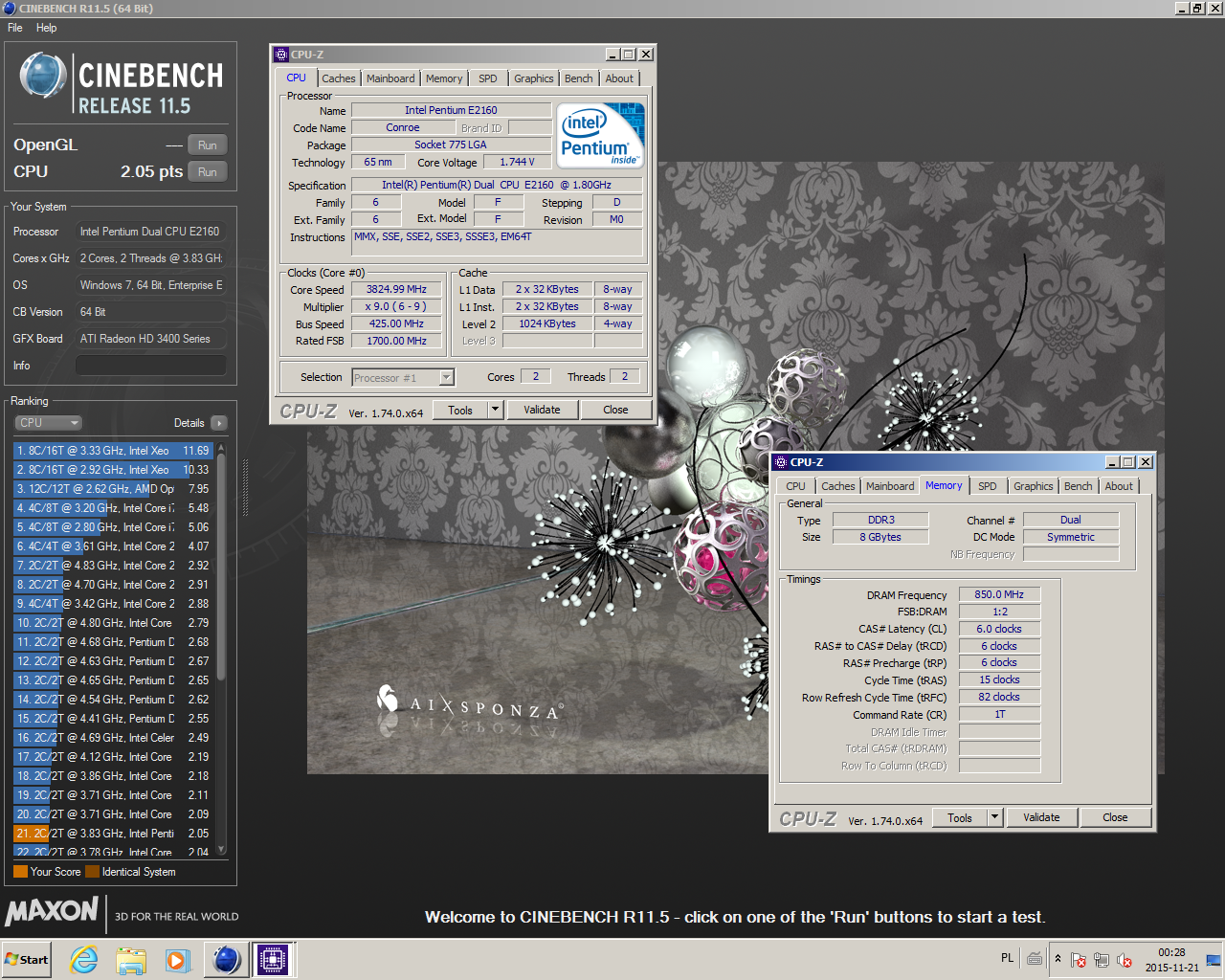
Task: Switch to Mainboard tab in first CPU-Z
Action: 390,78
